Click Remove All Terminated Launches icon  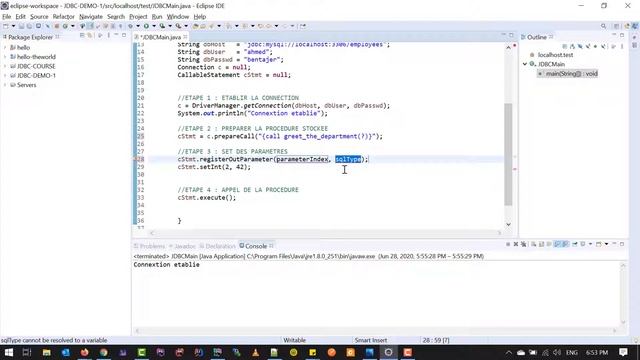tap(524, 244)
